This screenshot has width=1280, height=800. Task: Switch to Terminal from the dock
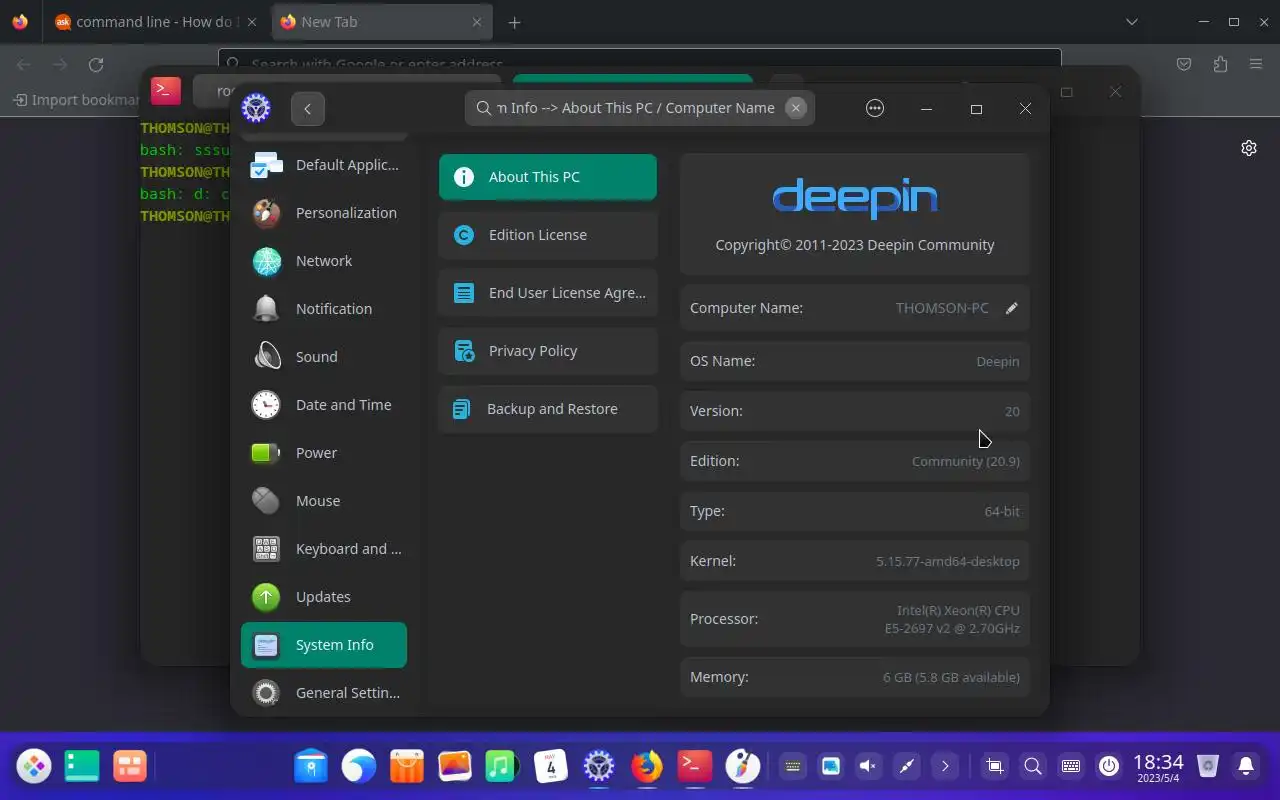click(695, 767)
